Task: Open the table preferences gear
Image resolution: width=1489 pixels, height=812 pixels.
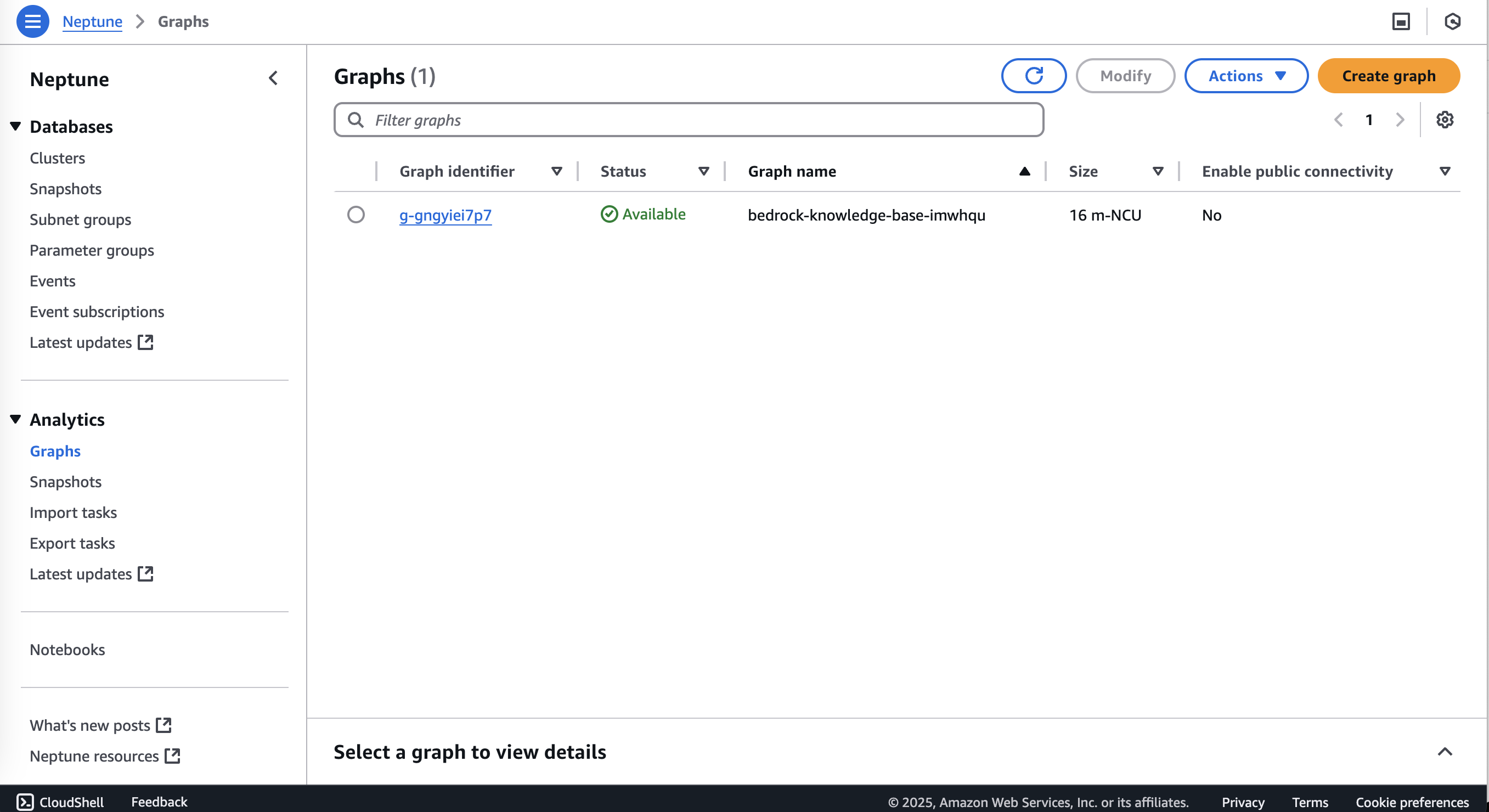Action: [1445, 120]
